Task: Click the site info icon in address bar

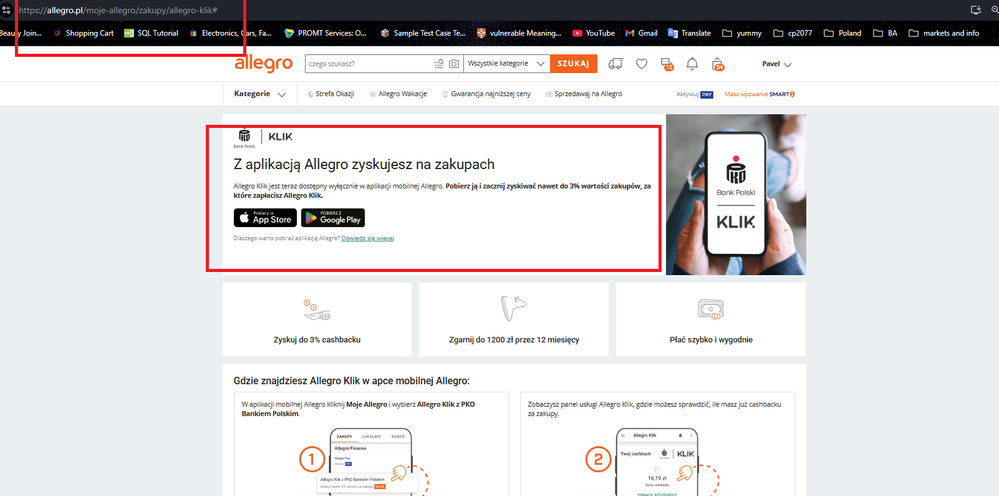Action: click(6, 10)
